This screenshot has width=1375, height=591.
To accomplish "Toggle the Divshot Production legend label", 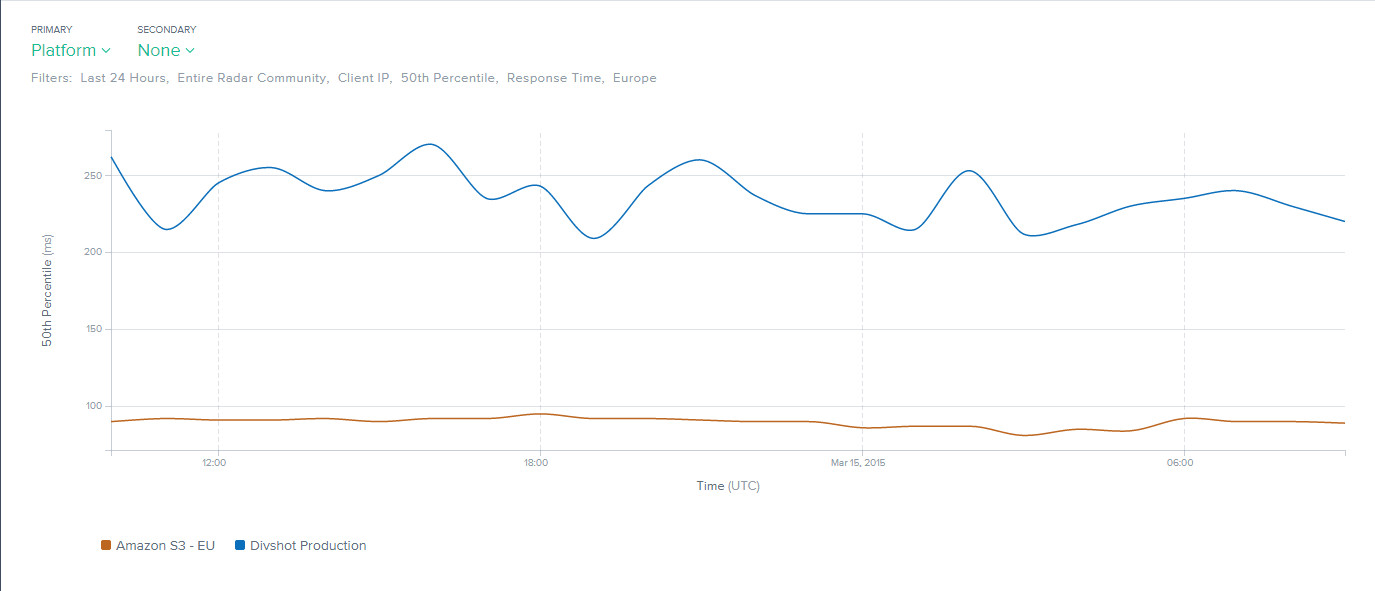I will pyautogui.click(x=308, y=546).
